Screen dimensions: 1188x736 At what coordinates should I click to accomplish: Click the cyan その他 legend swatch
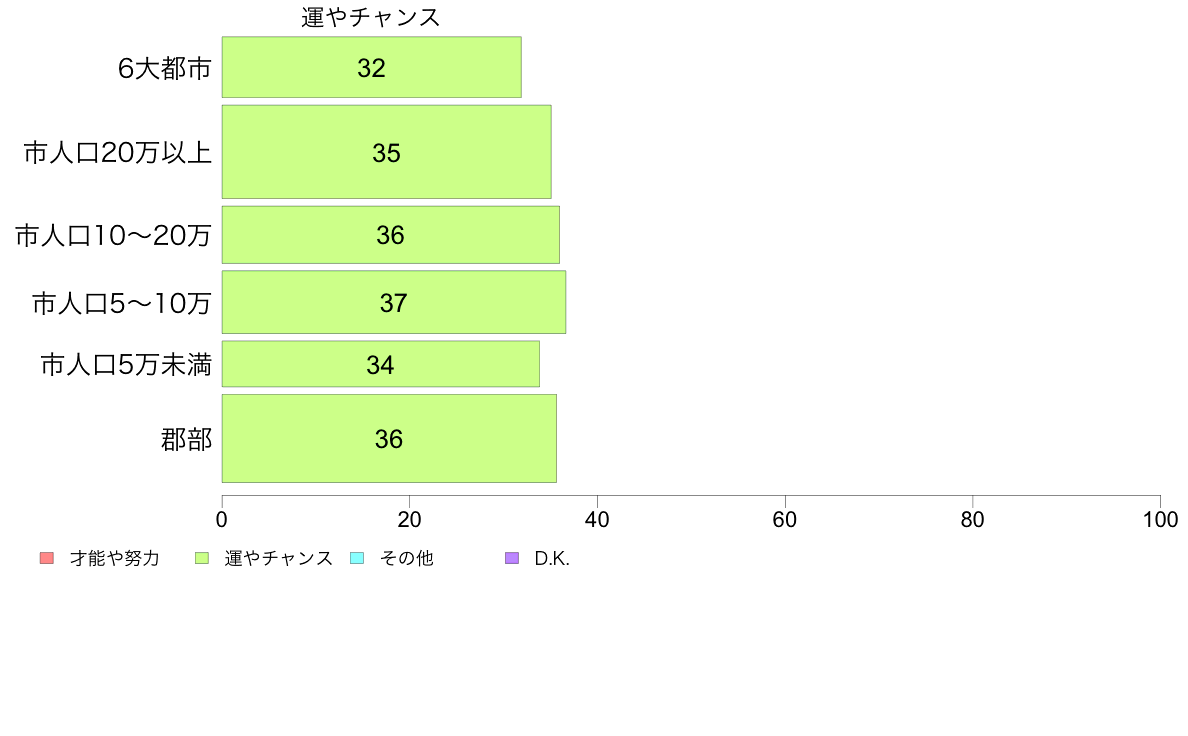357,559
